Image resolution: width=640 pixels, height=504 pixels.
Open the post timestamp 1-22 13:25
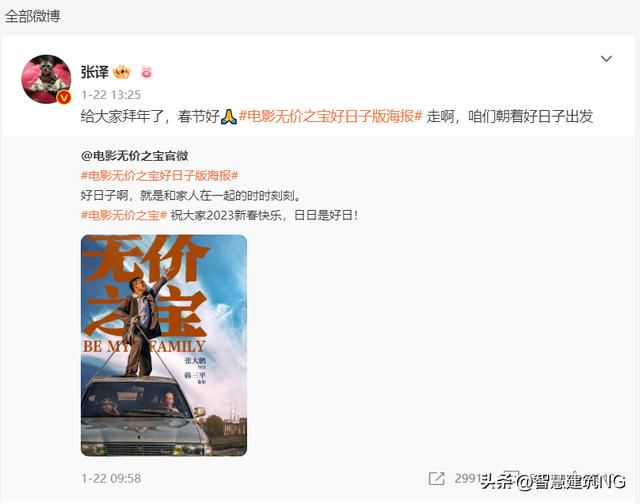[111, 95]
